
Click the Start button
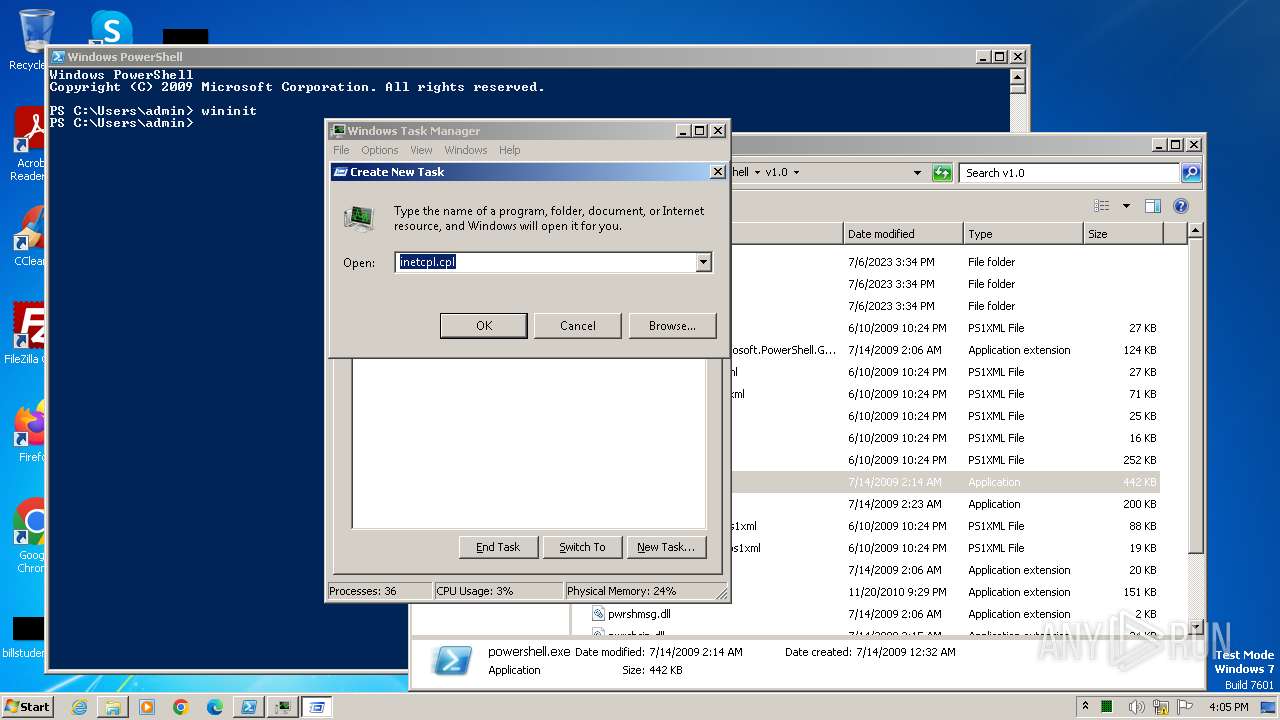pos(28,707)
